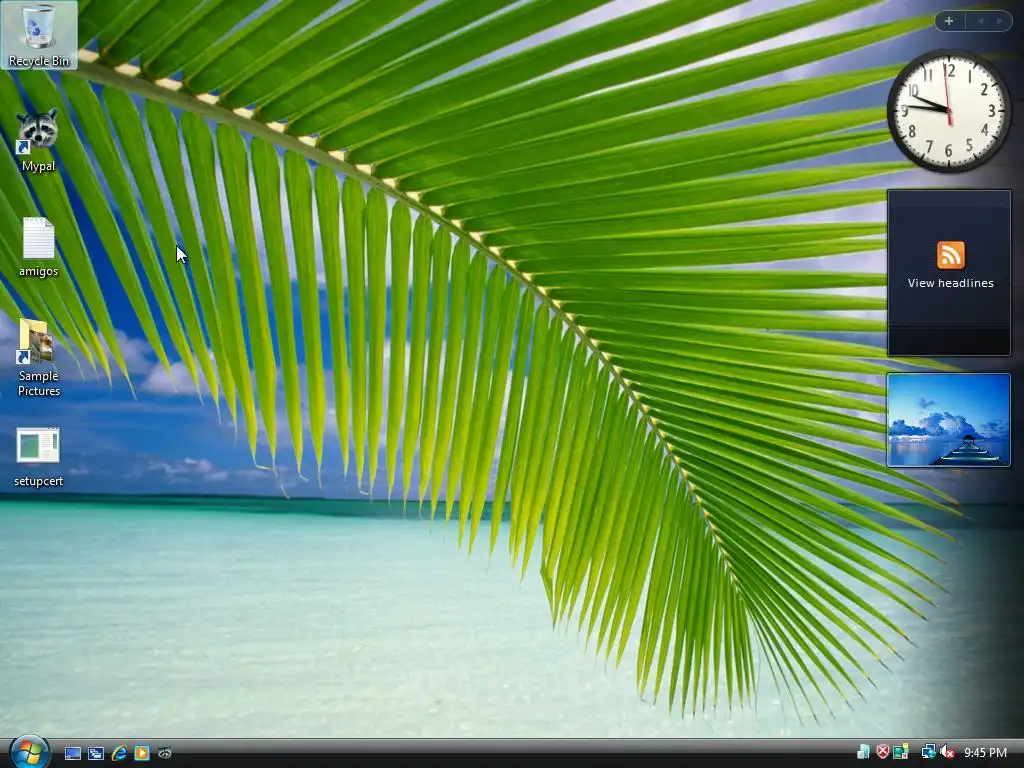
Task: Launch Mypal raccoon icon in Quick Launch
Action: click(165, 753)
